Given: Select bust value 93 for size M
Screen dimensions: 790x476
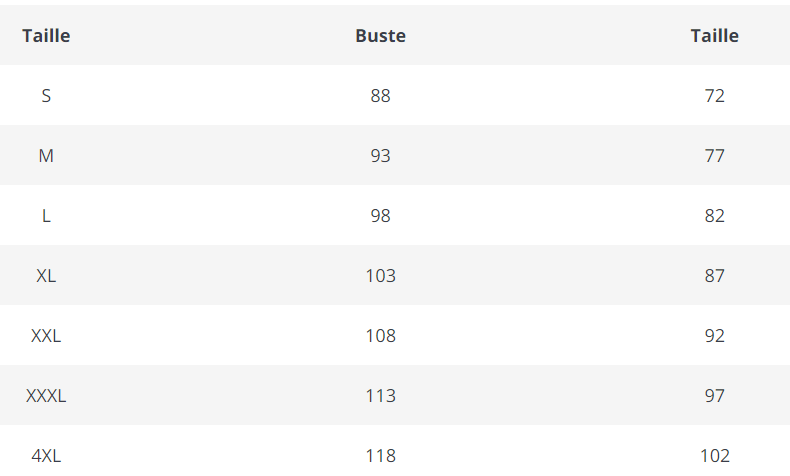Looking at the screenshot, I should 380,156.
